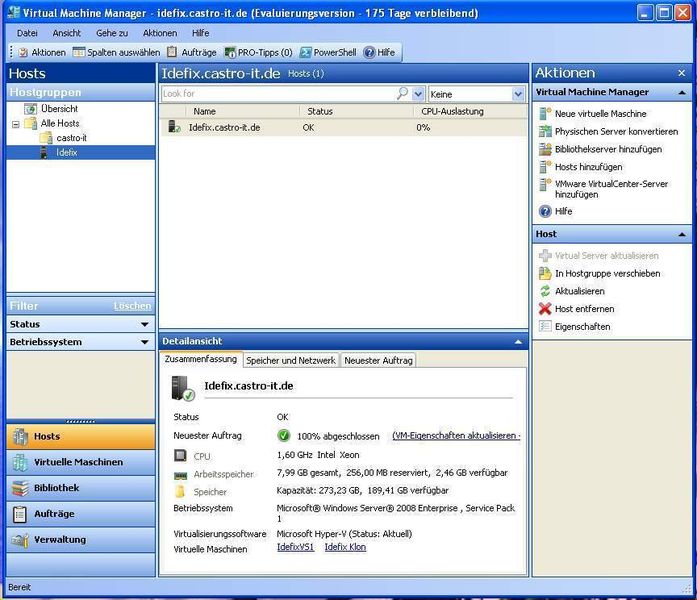Screen dimensions: 697x600
Task: Switch to Speicher und Netzwerk tab
Action: click(x=291, y=360)
